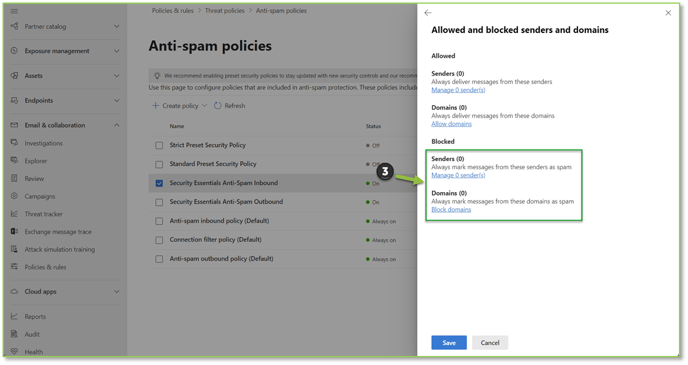
Task: Click the Explorer icon in sidebar
Action: (x=14, y=161)
